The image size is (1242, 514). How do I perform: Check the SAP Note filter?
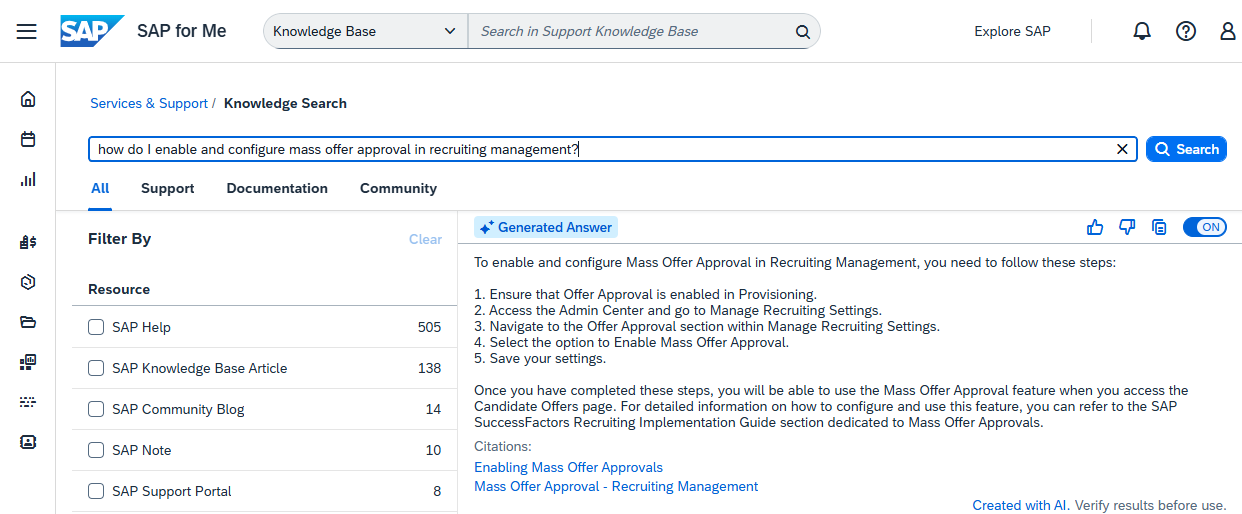pyautogui.click(x=96, y=450)
